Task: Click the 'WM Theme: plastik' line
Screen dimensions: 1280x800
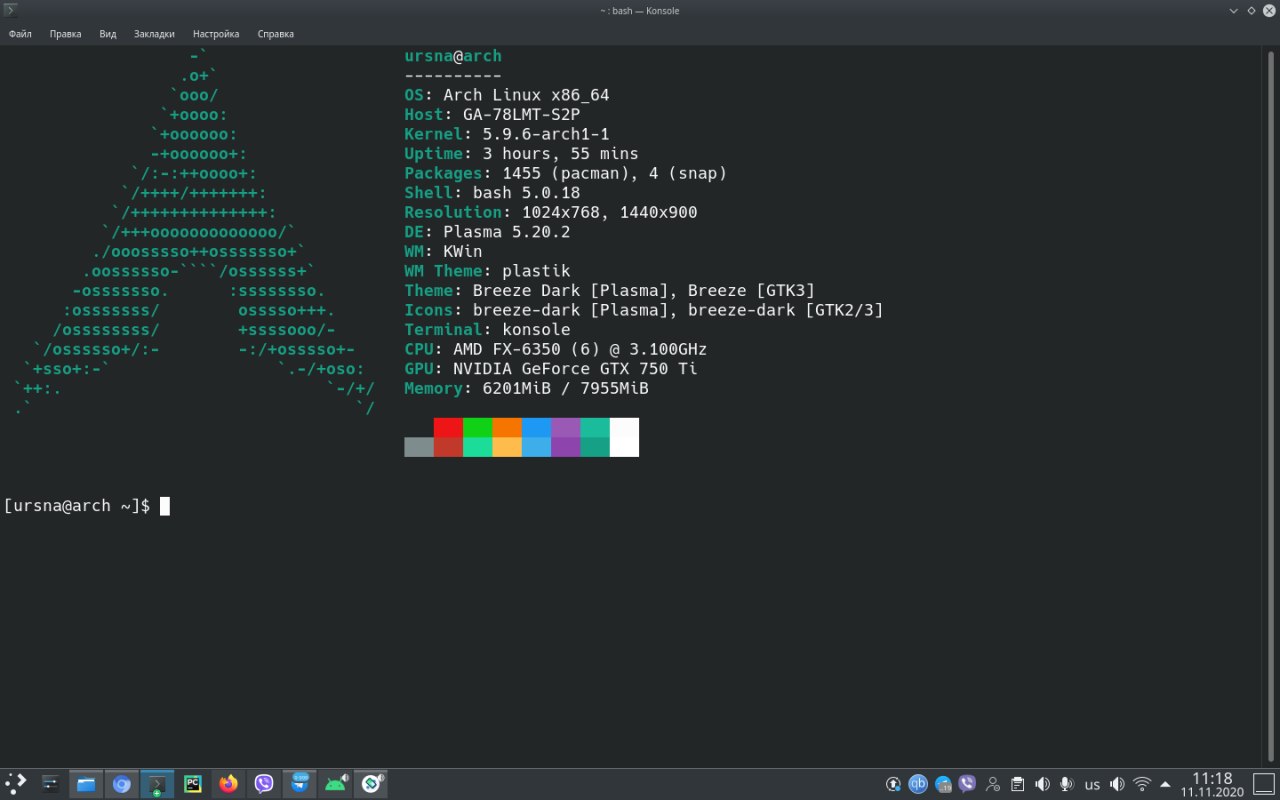Action: 487,271
